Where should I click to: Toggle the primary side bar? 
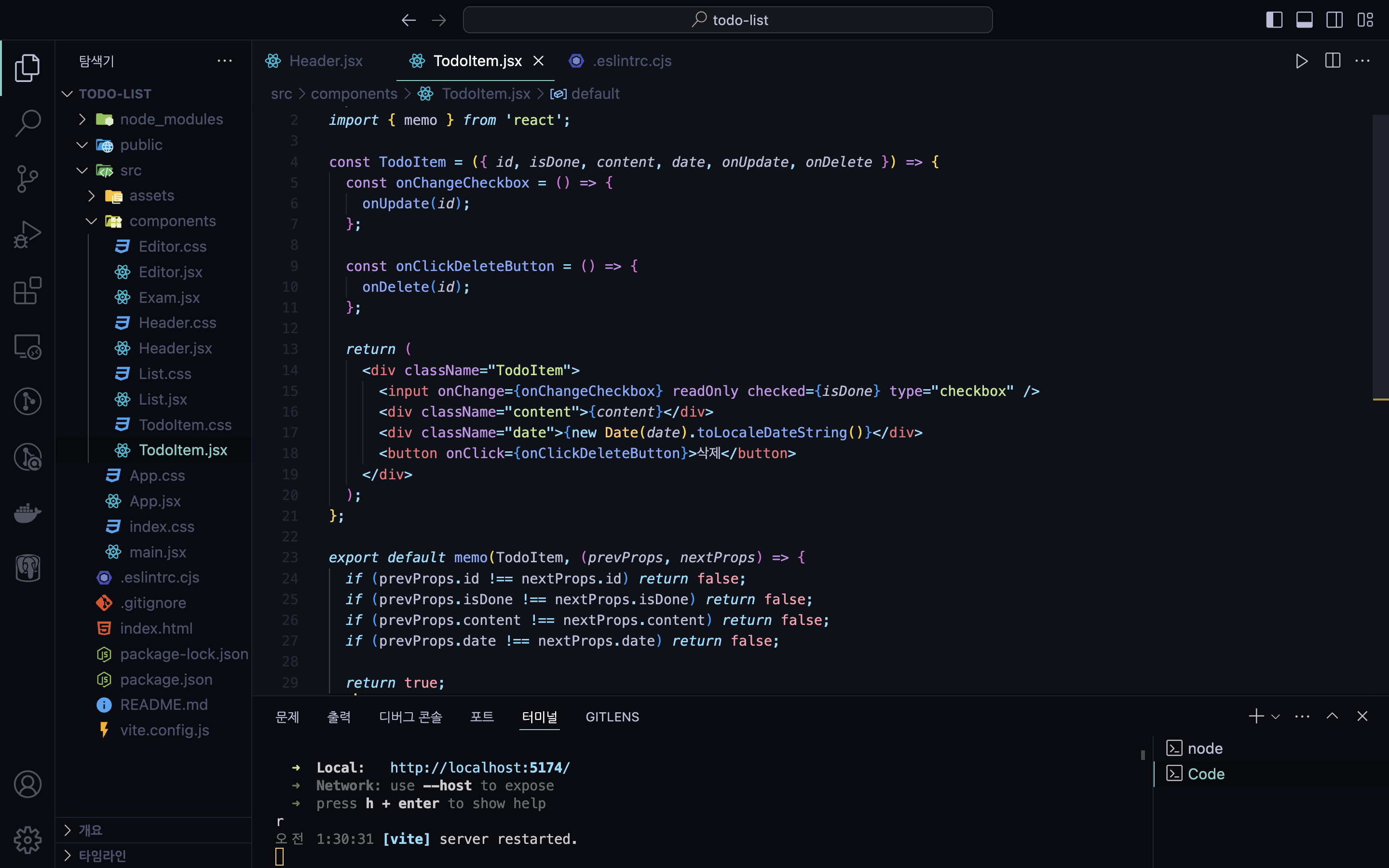[x=1274, y=20]
